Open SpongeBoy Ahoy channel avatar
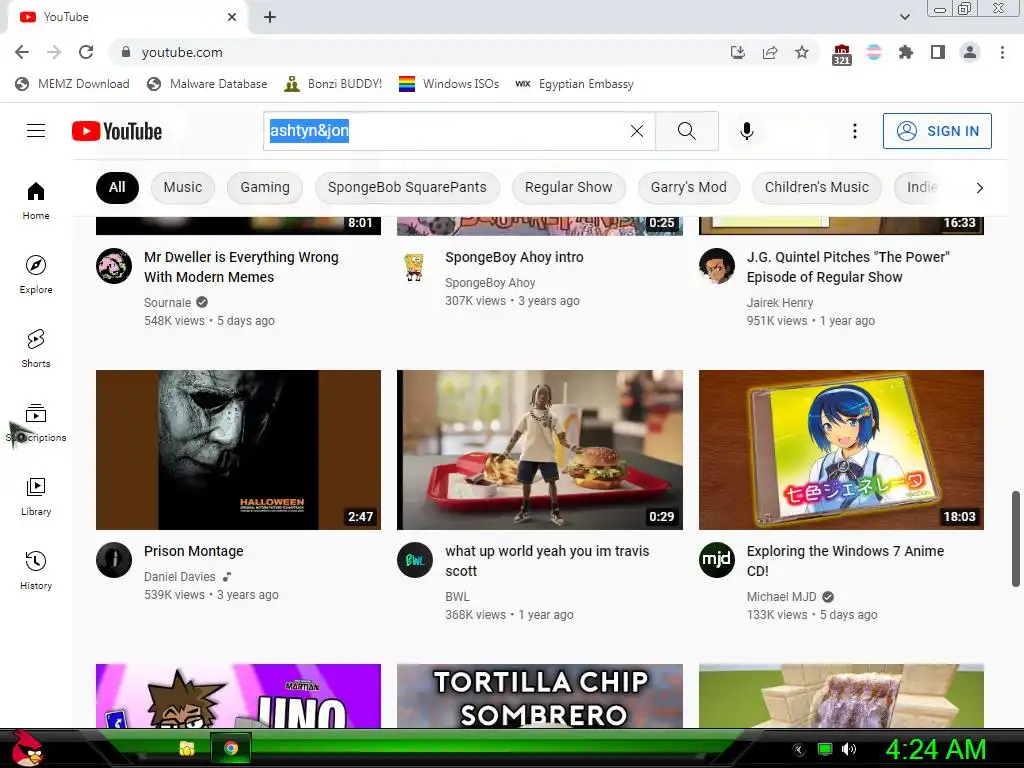The width and height of the screenshot is (1024, 768). pos(415,266)
